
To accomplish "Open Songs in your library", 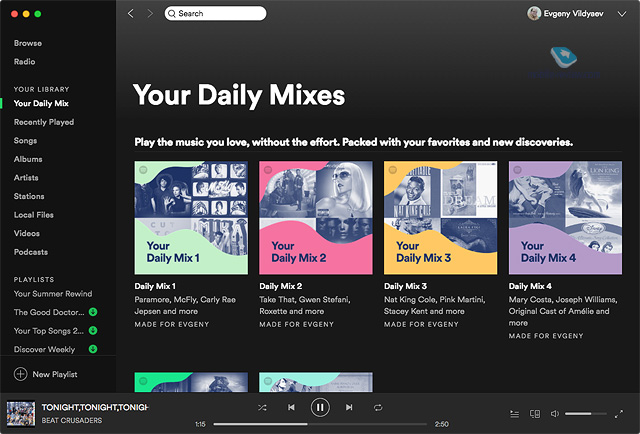I will [25, 140].
